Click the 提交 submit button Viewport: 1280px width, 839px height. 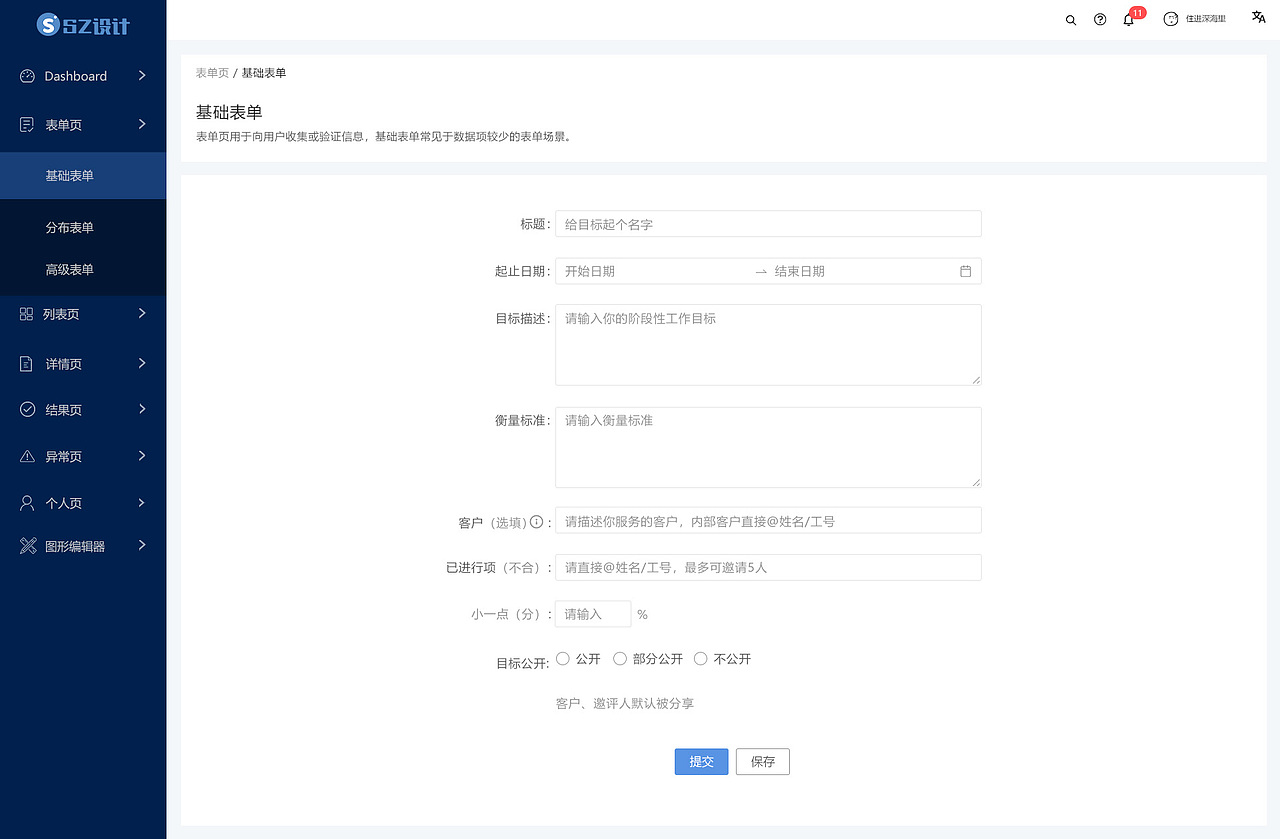tap(701, 761)
